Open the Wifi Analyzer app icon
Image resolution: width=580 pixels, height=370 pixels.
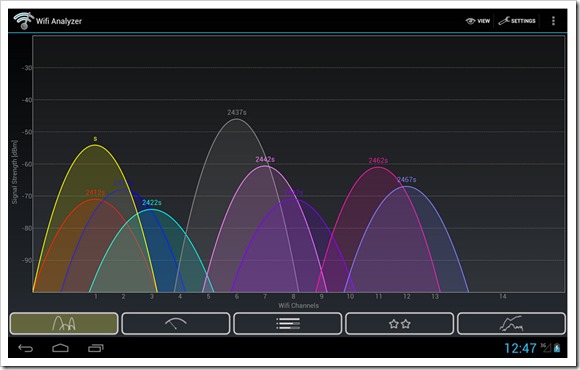(23, 21)
